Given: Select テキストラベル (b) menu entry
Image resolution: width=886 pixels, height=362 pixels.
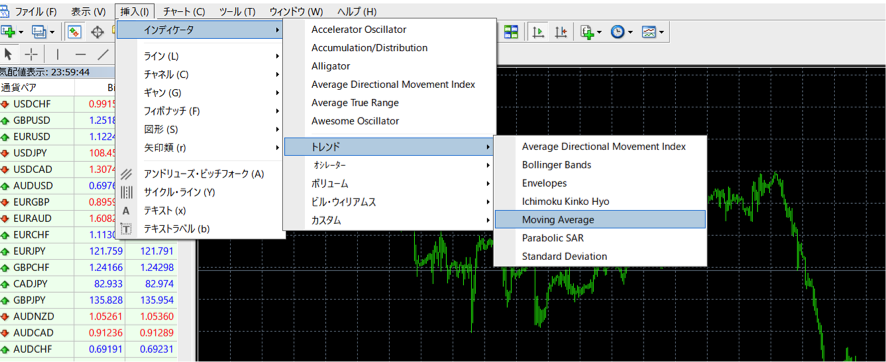Looking at the screenshot, I should (x=201, y=229).
